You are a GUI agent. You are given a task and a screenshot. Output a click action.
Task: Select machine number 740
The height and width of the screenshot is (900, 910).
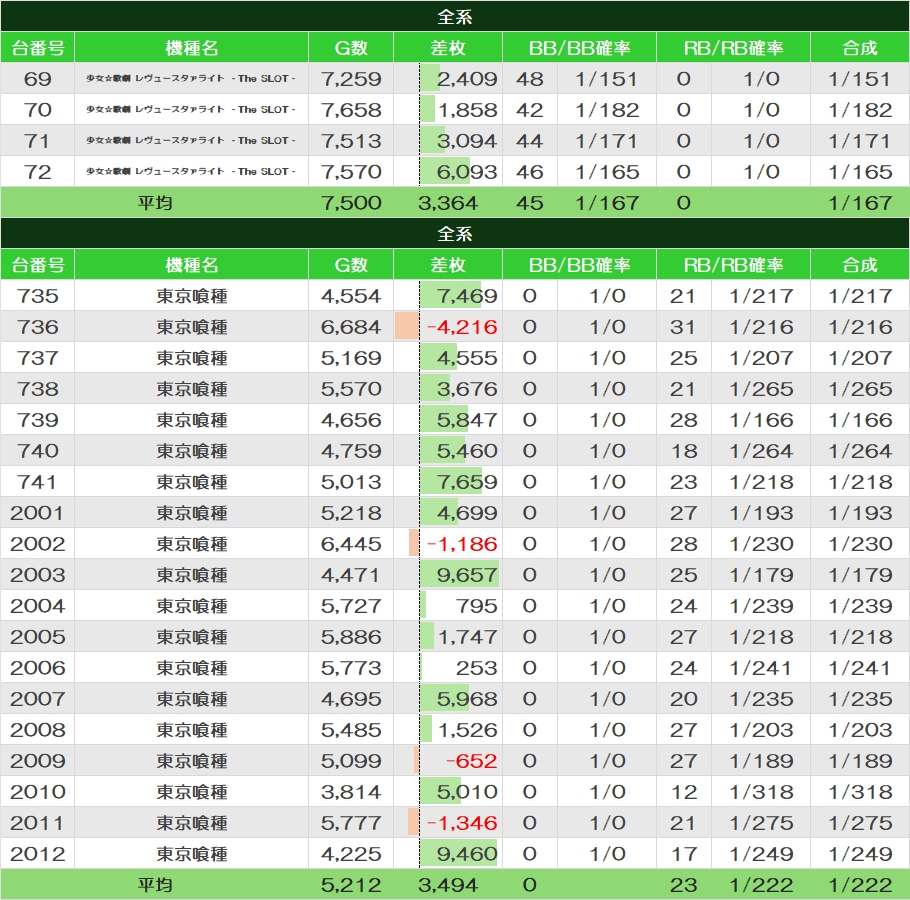(x=38, y=451)
